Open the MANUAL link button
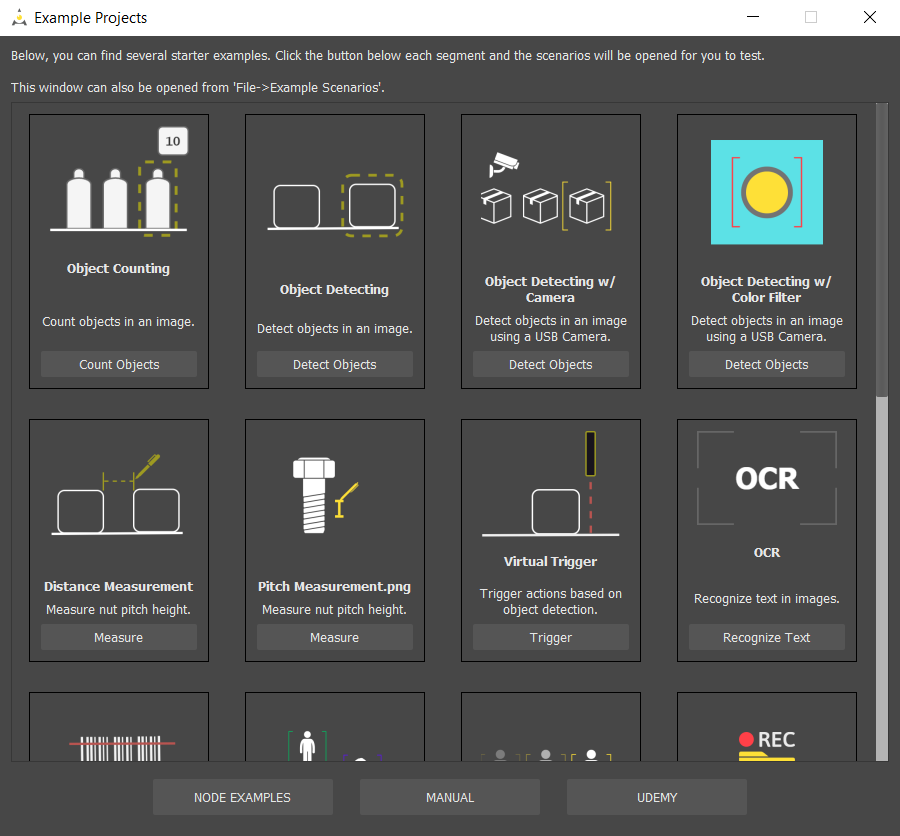 click(x=449, y=797)
